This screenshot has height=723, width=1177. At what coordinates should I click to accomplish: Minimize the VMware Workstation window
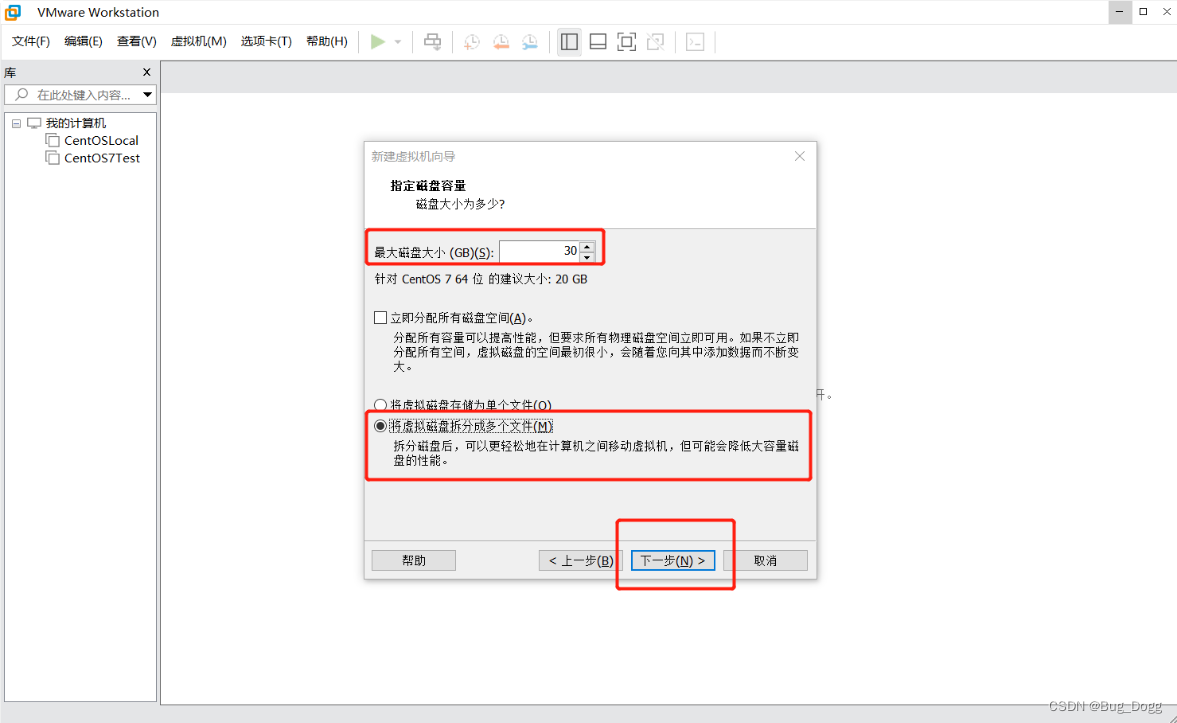click(1119, 12)
